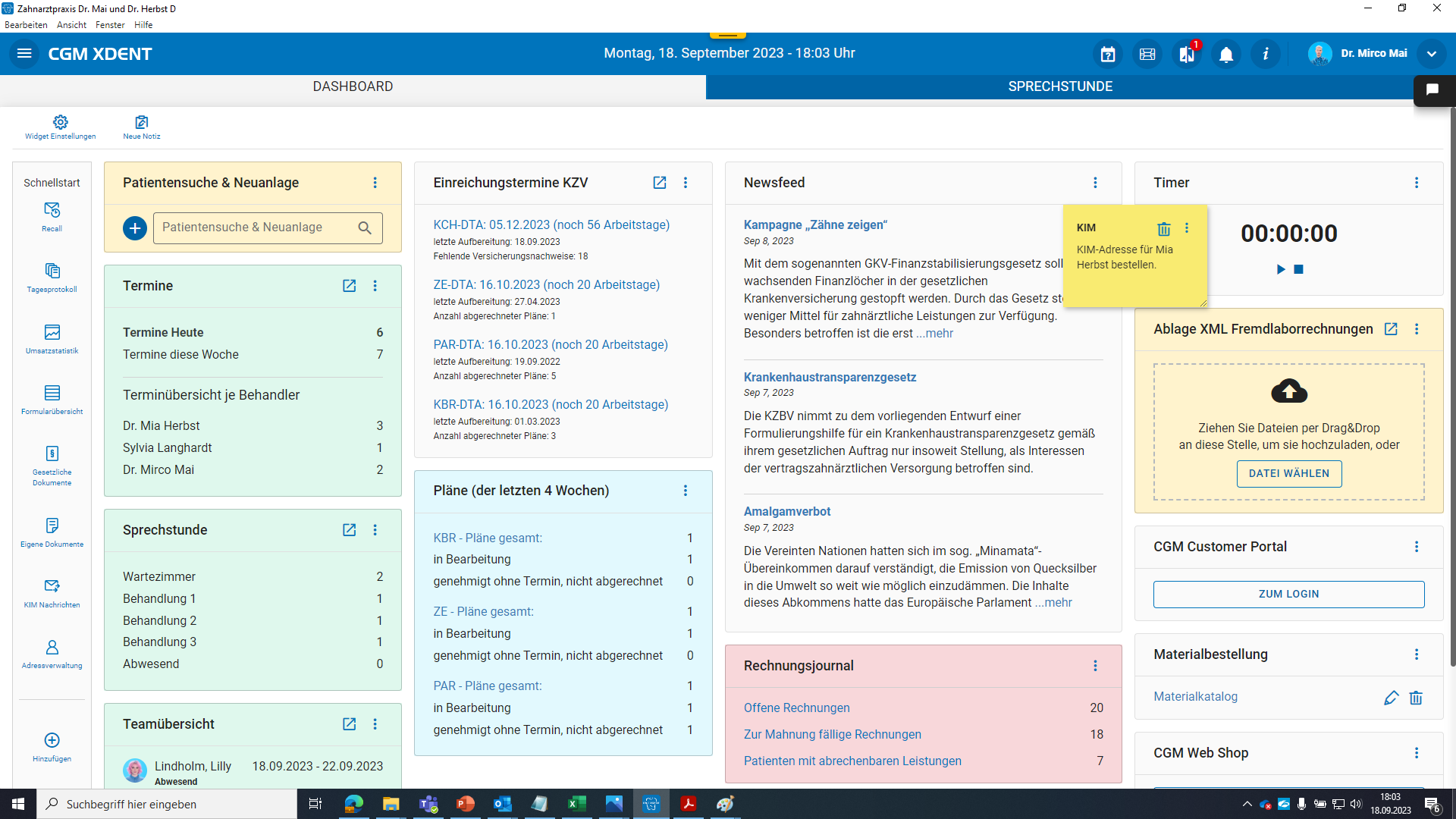Open Ablage XML Fremdlaborrechnungen external link
Viewport: 1456px width, 819px height.
tap(1391, 329)
